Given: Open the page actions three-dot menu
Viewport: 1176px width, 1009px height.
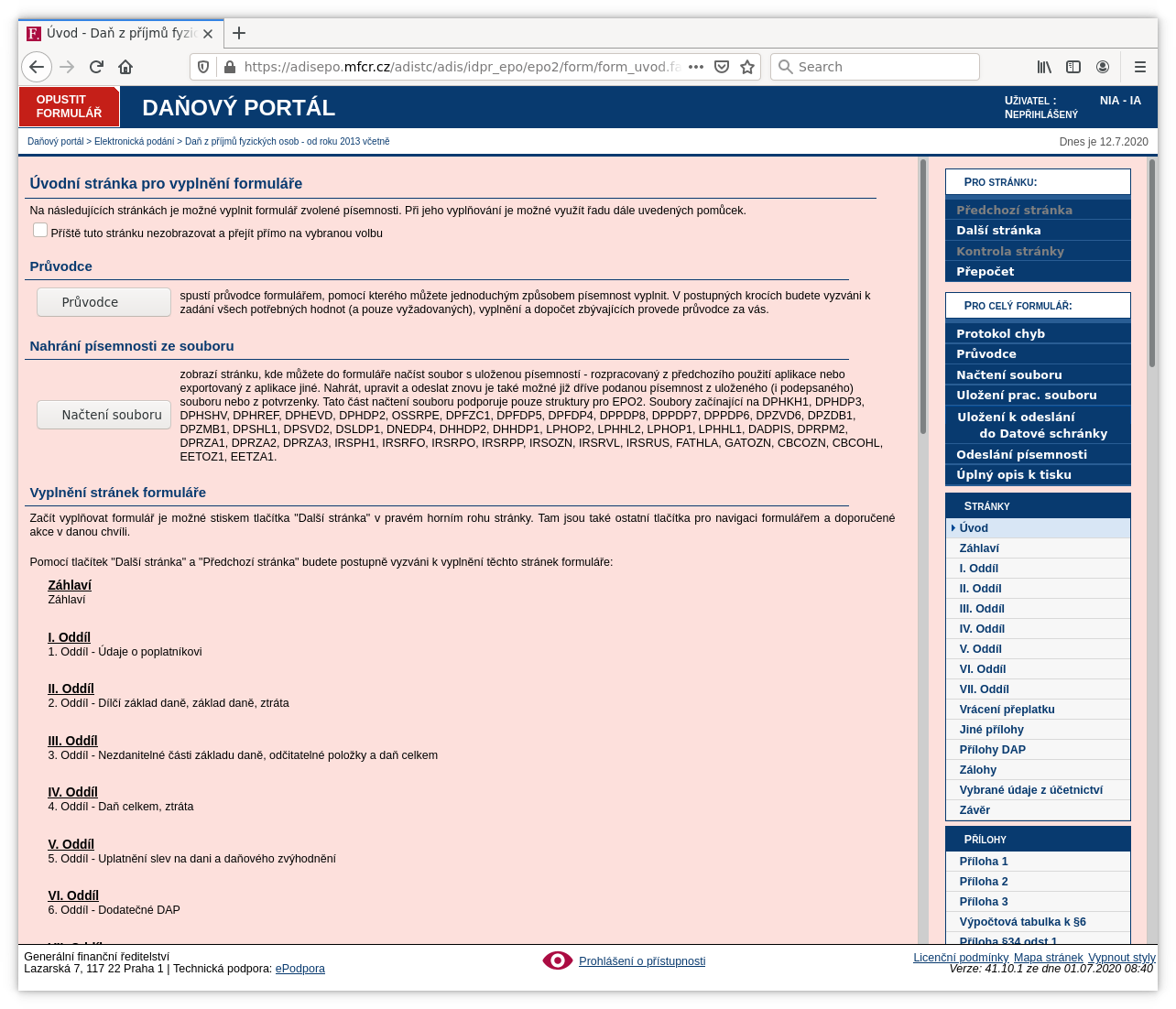Looking at the screenshot, I should tap(696, 67).
